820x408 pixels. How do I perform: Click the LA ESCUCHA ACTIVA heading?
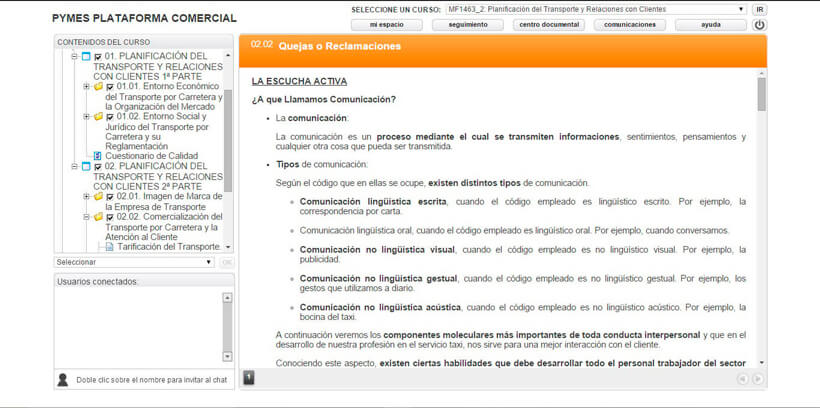click(x=299, y=82)
